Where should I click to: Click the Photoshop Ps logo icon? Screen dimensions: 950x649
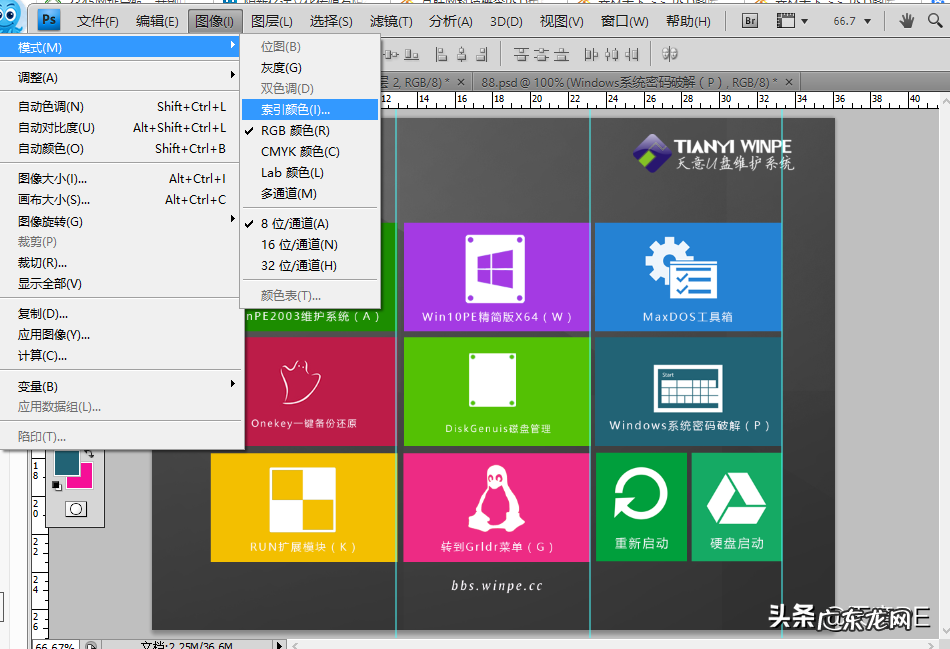[x=48, y=21]
